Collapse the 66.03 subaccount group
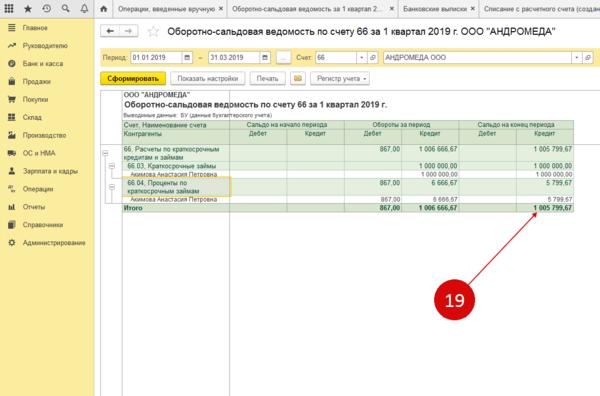 tap(112, 166)
